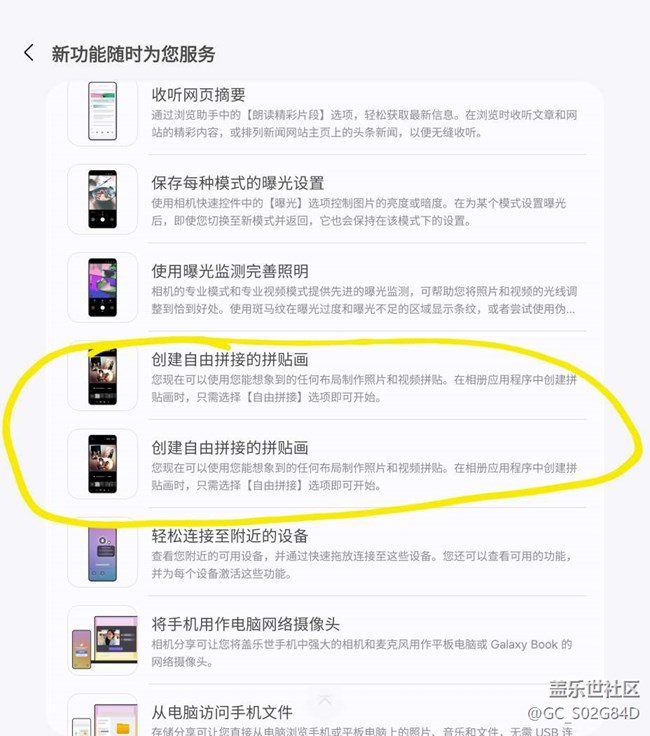The image size is (650, 736).
Task: Tap the scroll-up chevron near the bottom
Action: (325, 700)
